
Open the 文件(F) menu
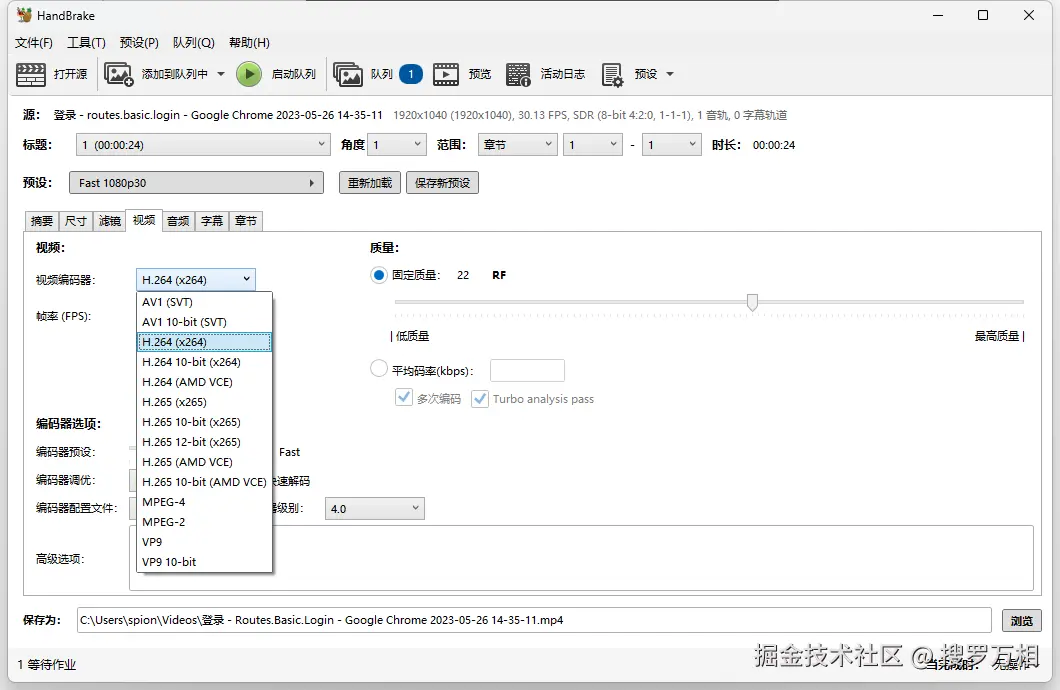(x=34, y=43)
